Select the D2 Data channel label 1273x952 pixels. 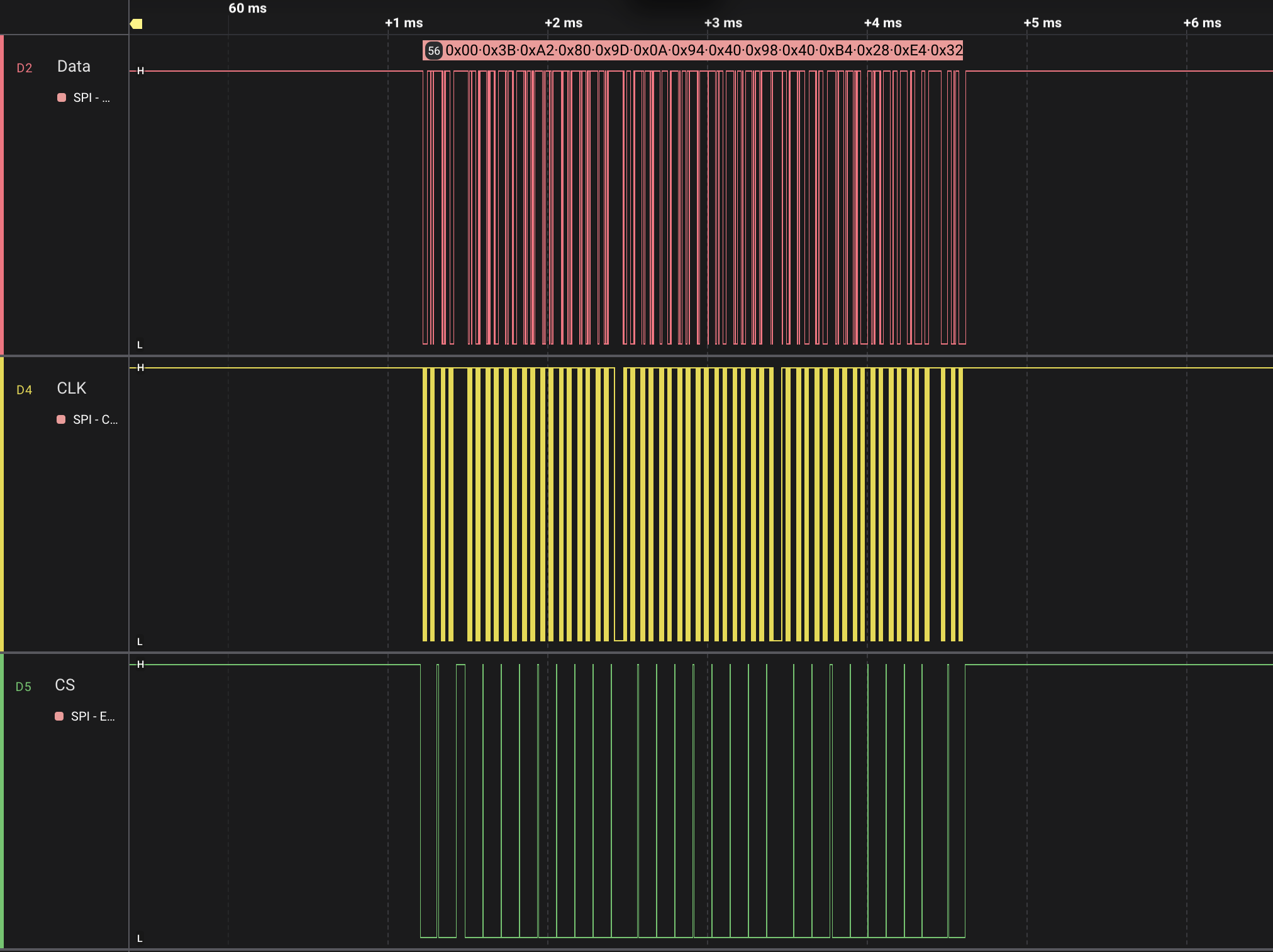click(x=25, y=66)
